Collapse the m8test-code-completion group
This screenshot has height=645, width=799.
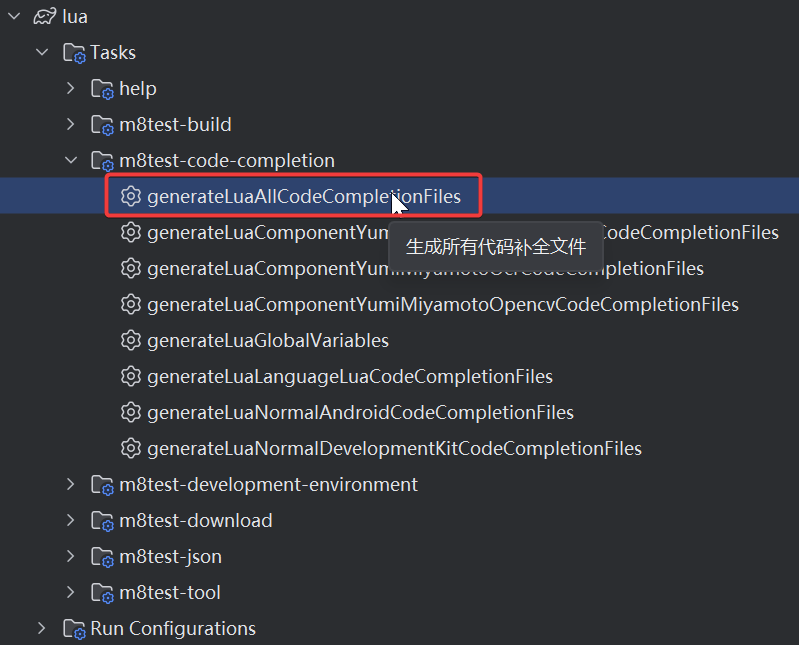click(70, 161)
